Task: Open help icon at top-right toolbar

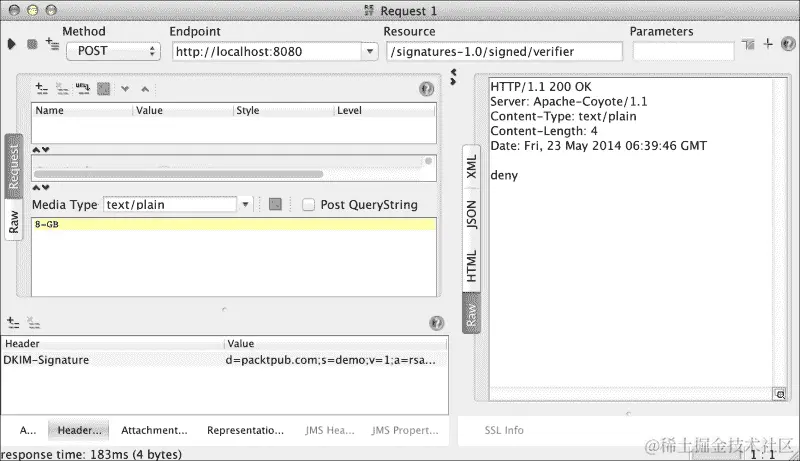Action: [788, 44]
